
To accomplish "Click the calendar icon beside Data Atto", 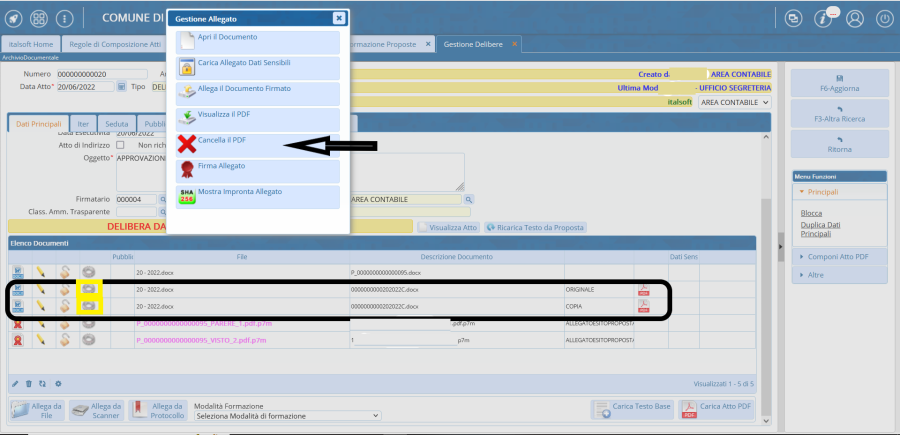I will click(120, 87).
